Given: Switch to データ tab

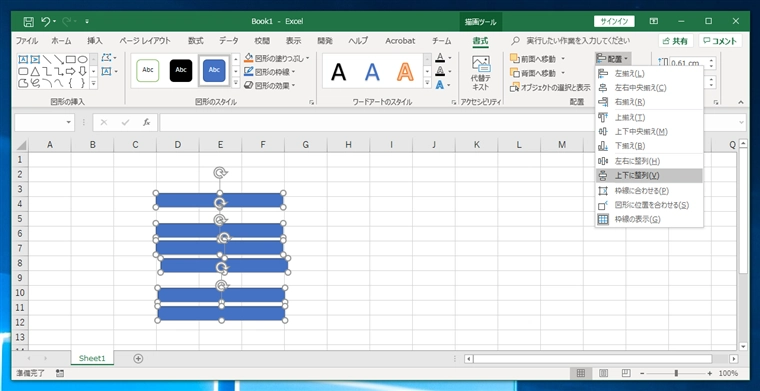Looking at the screenshot, I should tap(229, 41).
